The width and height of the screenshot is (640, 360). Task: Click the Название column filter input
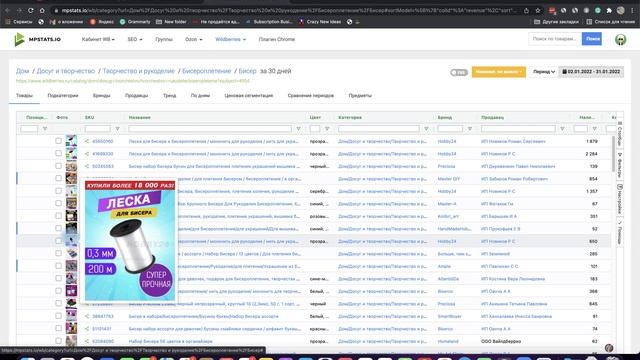(x=210, y=129)
